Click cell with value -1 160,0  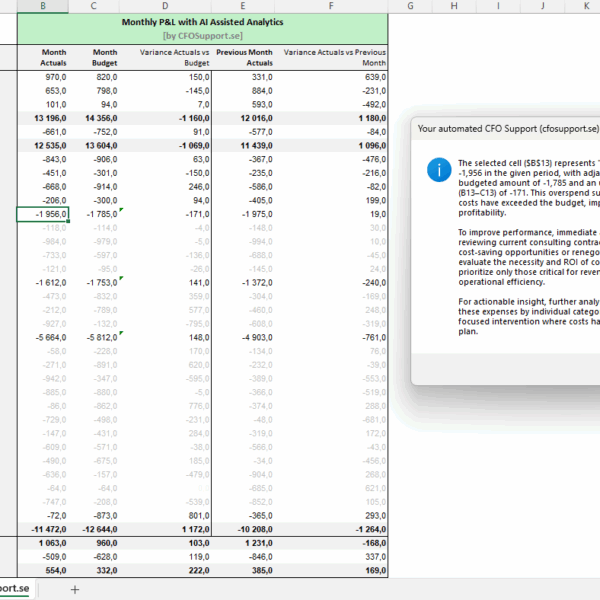[165, 118]
